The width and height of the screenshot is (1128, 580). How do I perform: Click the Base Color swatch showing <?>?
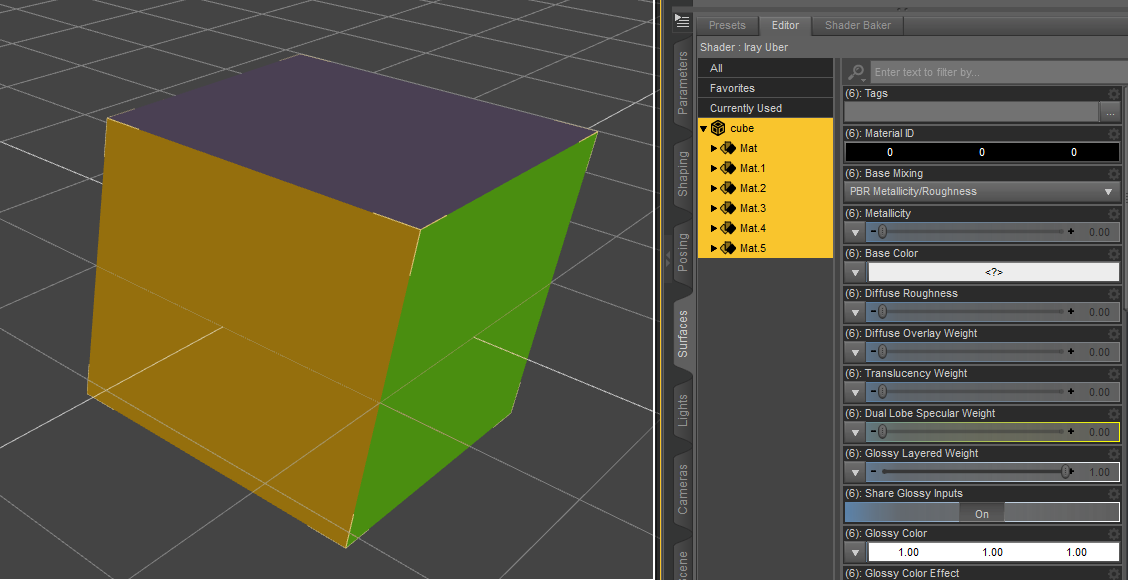click(x=993, y=273)
